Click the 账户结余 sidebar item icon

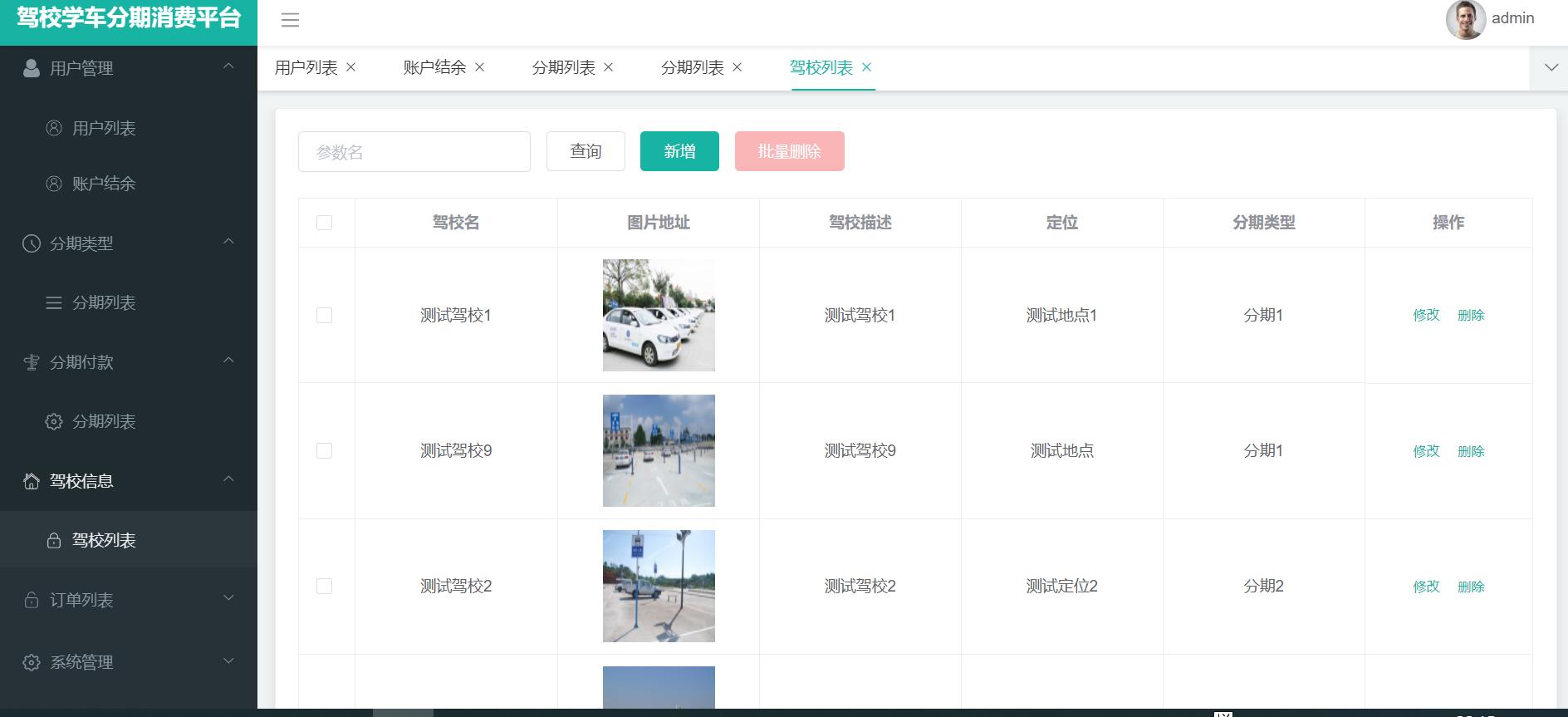54,184
